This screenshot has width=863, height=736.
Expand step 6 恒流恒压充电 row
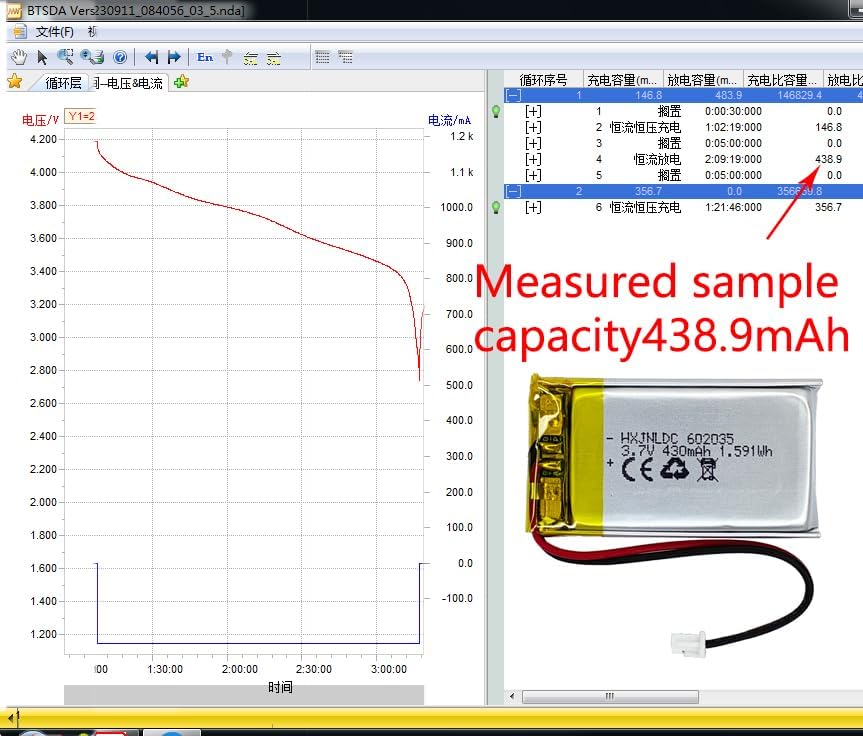click(533, 207)
